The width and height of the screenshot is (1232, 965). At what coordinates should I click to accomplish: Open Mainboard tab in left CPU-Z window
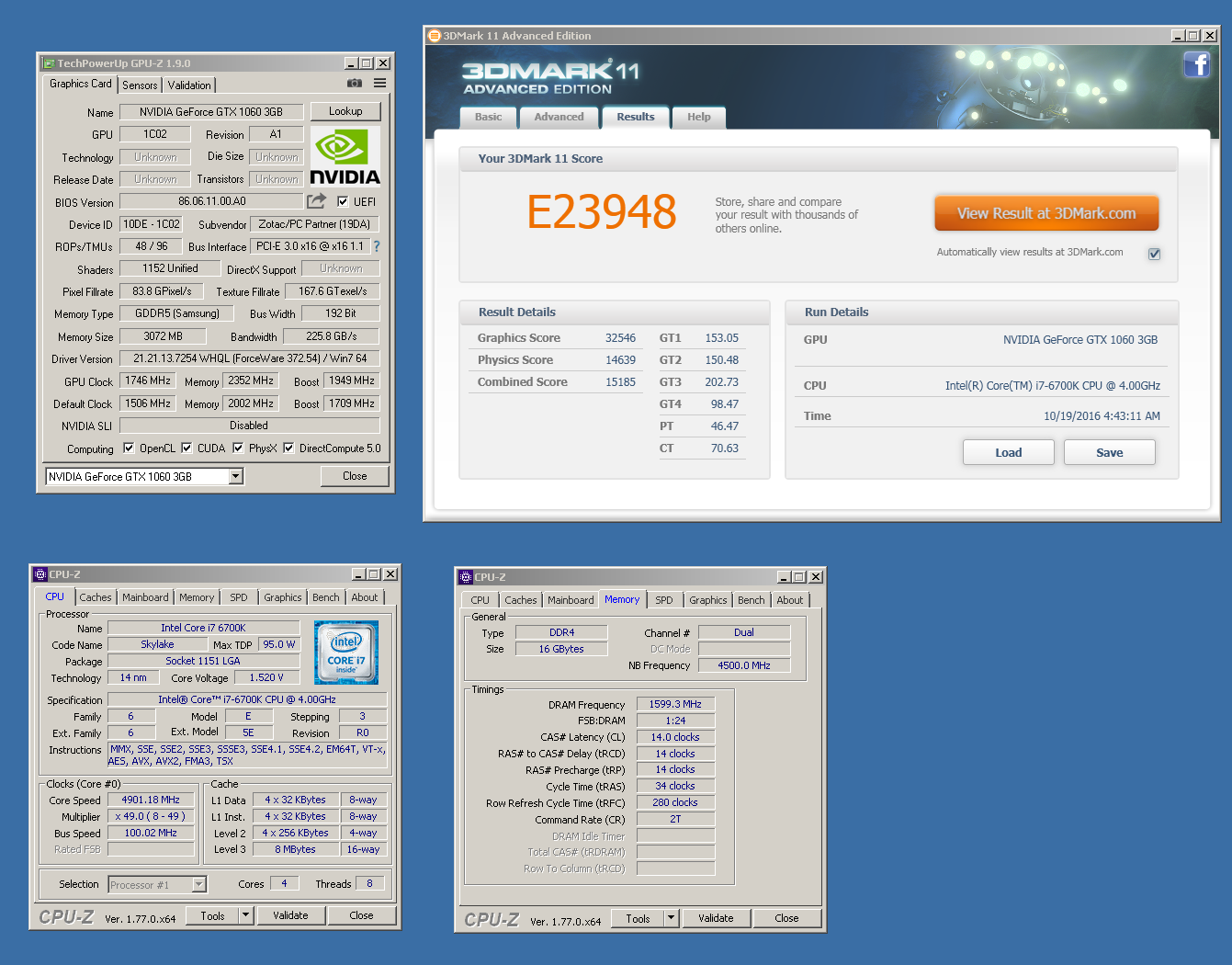point(145,597)
